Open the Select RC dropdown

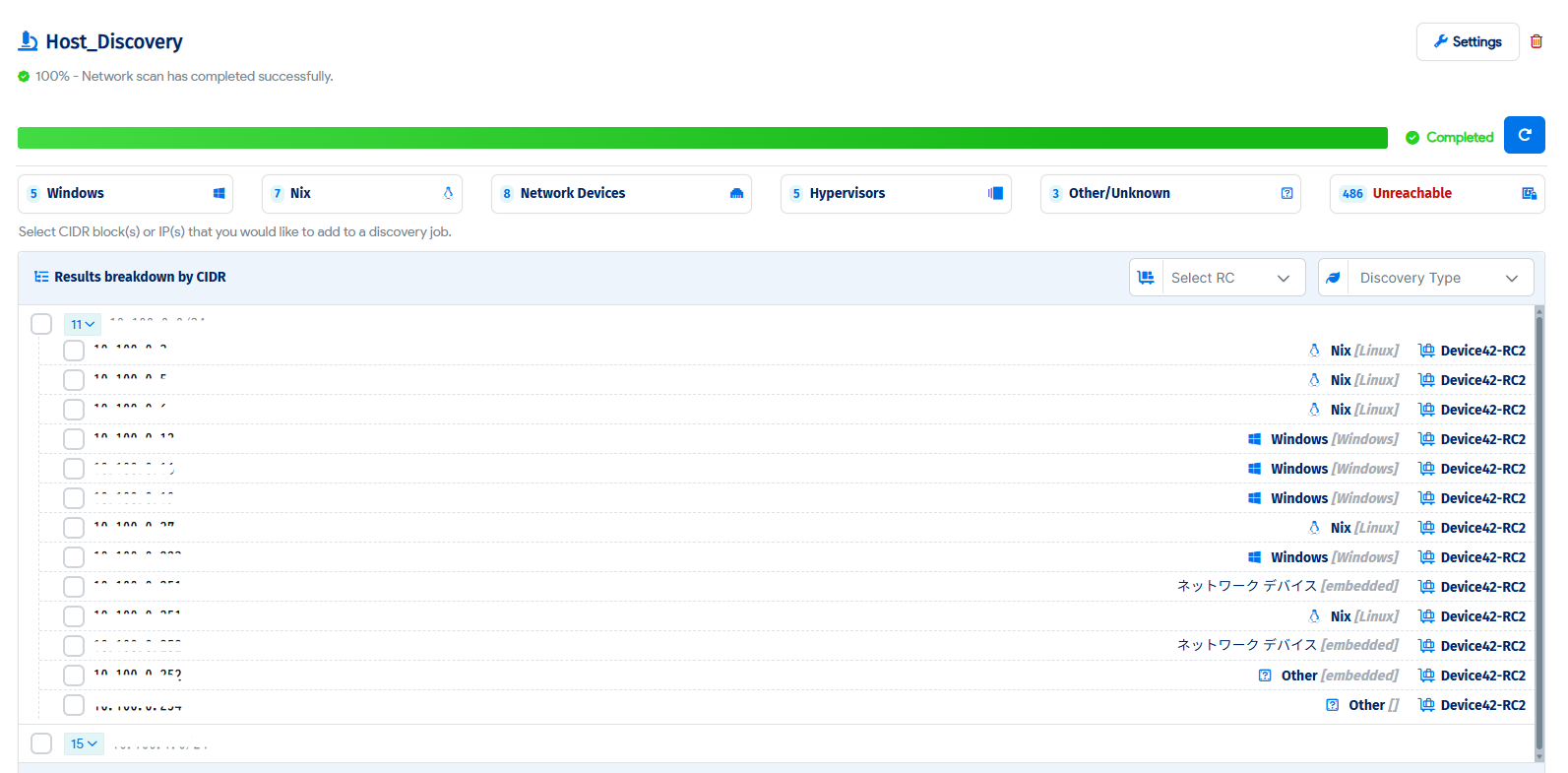[x=1218, y=278]
